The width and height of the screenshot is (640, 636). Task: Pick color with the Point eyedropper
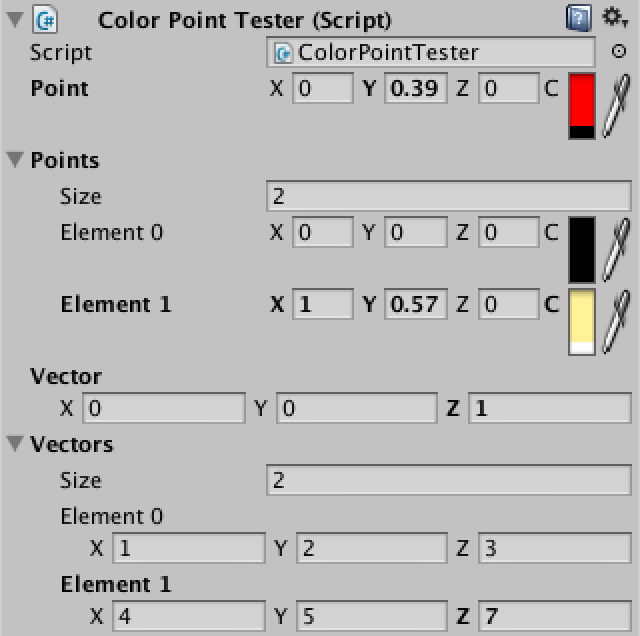(616, 105)
